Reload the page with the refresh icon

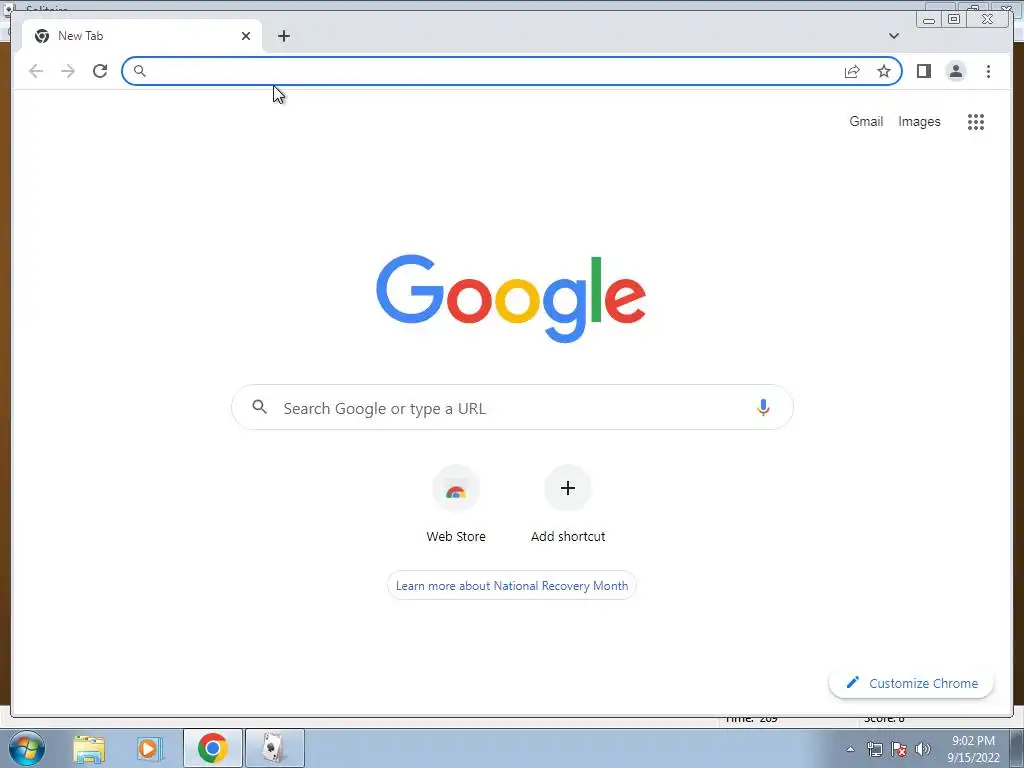click(100, 71)
